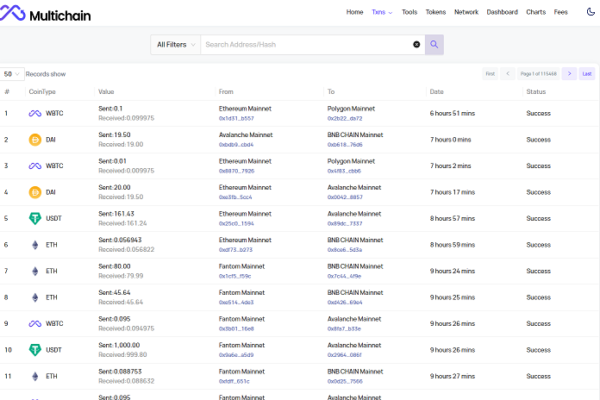
Task: Open the 50 records-per-page dropdown
Action: click(12, 74)
